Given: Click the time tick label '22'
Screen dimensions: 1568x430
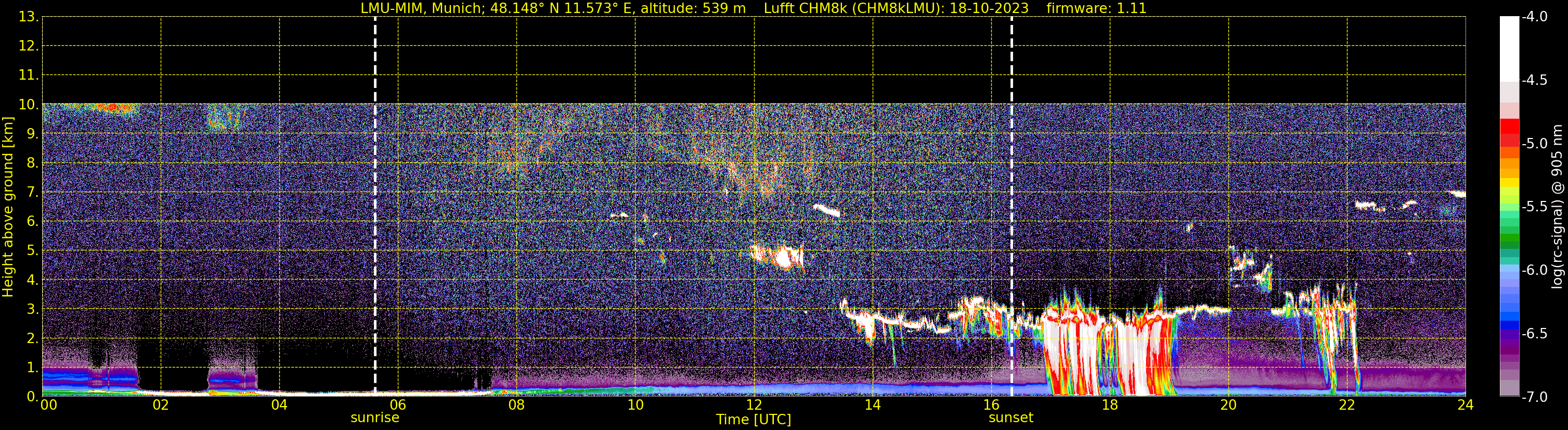Looking at the screenshot, I should click(x=1347, y=405).
